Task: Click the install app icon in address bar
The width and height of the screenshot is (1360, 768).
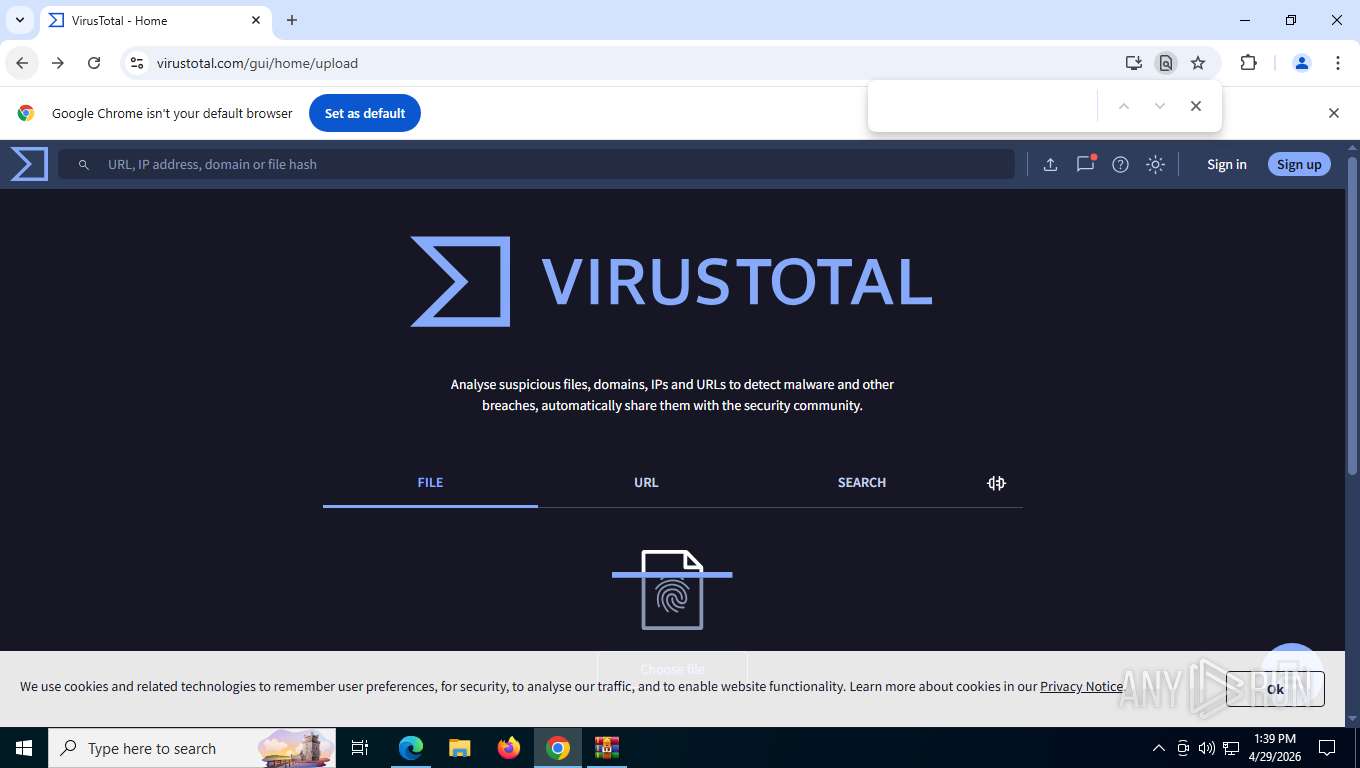Action: (x=1133, y=63)
